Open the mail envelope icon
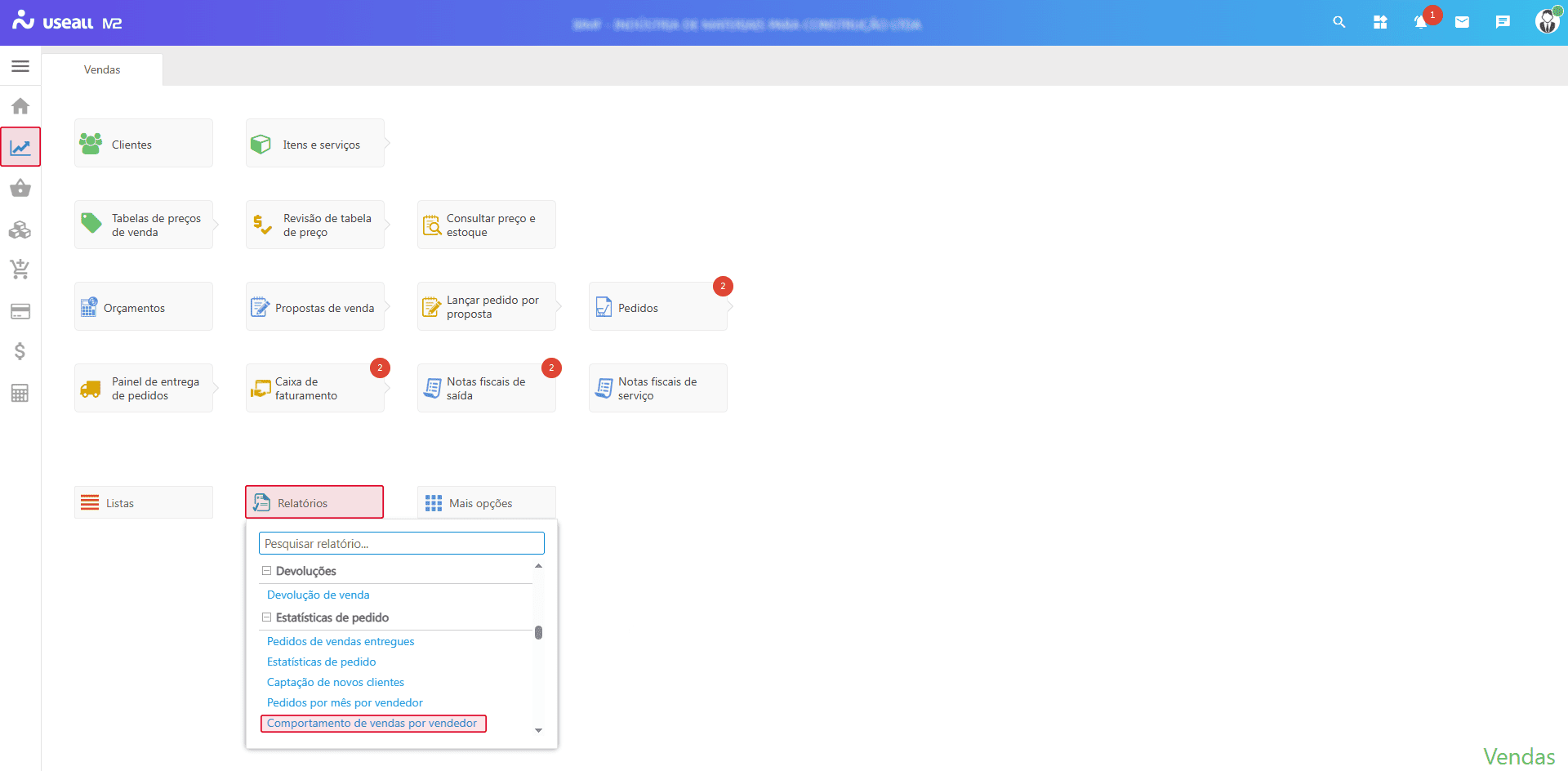The image size is (1568, 771). 1462,22
